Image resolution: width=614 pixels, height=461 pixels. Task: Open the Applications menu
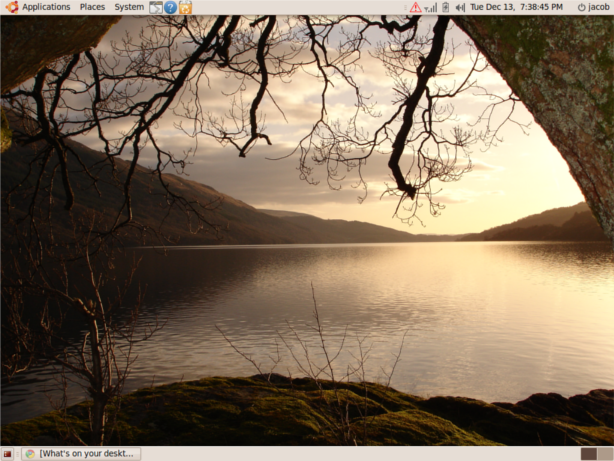coord(46,7)
